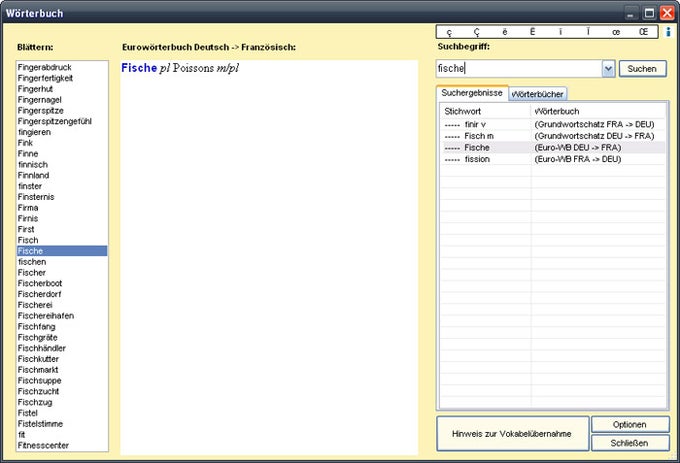This screenshot has width=680, height=463.
Task: Open the Suchbegriff history dropdown arrow
Action: point(608,69)
